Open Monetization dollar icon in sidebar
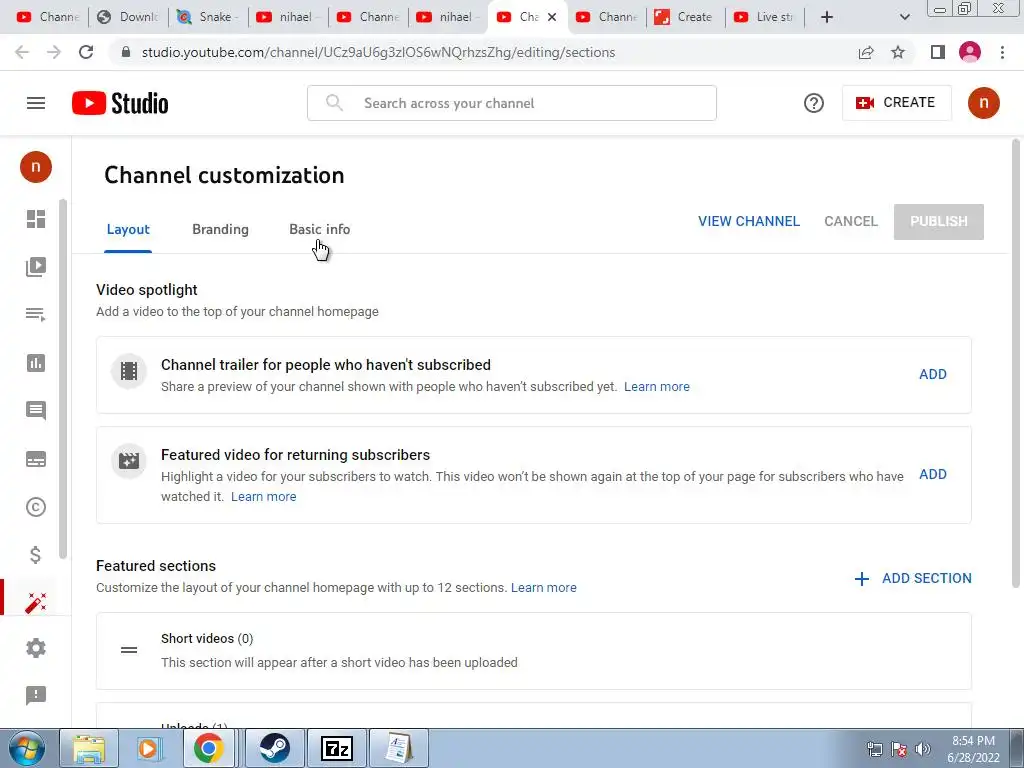Image resolution: width=1024 pixels, height=768 pixels. (36, 554)
